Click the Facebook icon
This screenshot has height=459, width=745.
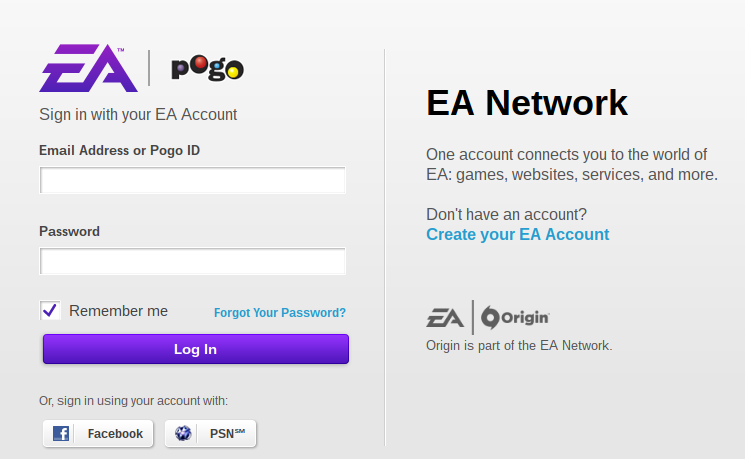click(61, 433)
